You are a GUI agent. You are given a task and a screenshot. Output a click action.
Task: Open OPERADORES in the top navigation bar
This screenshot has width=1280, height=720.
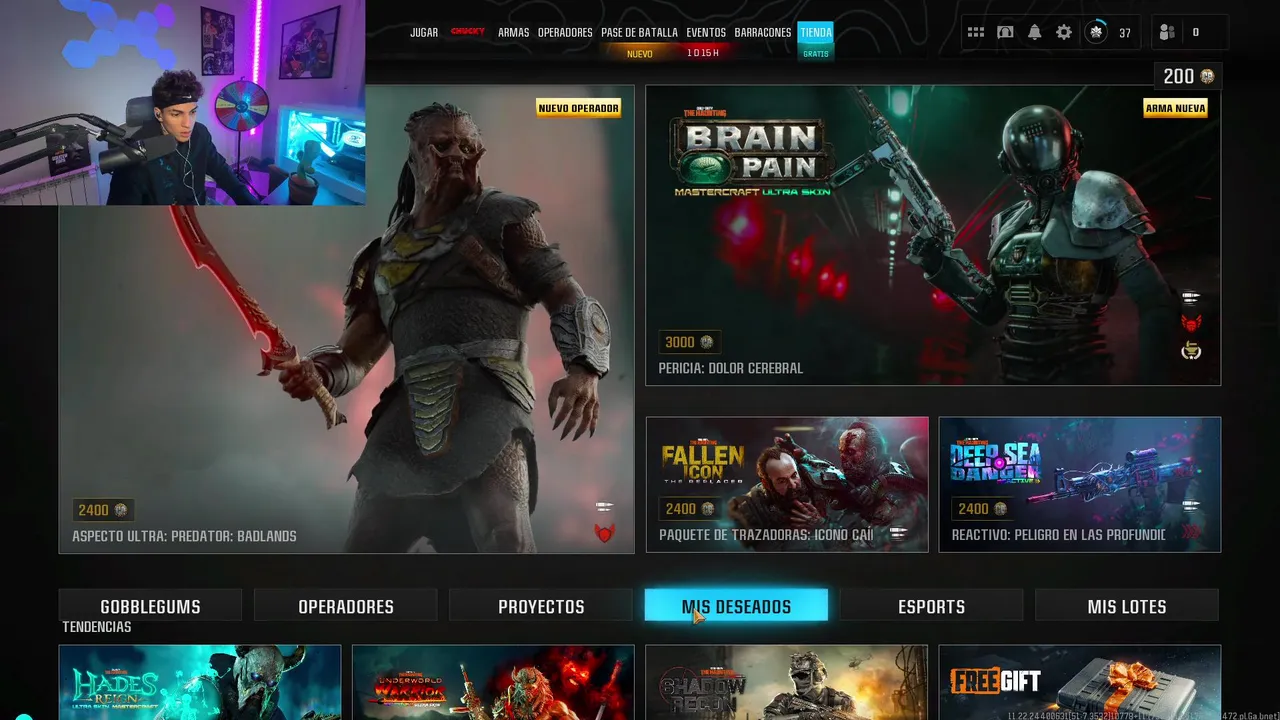(565, 32)
